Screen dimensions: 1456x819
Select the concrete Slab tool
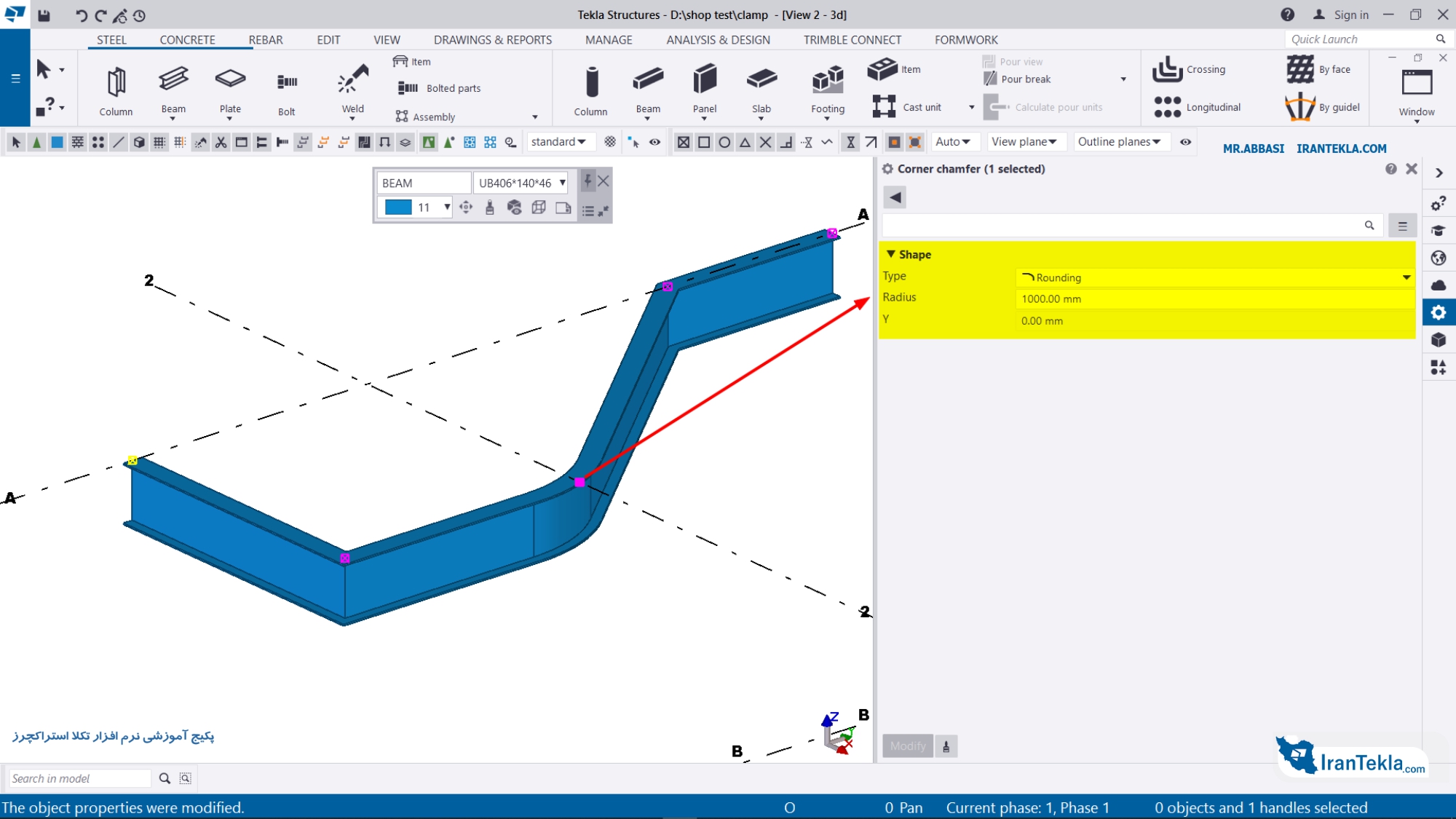pyautogui.click(x=761, y=91)
